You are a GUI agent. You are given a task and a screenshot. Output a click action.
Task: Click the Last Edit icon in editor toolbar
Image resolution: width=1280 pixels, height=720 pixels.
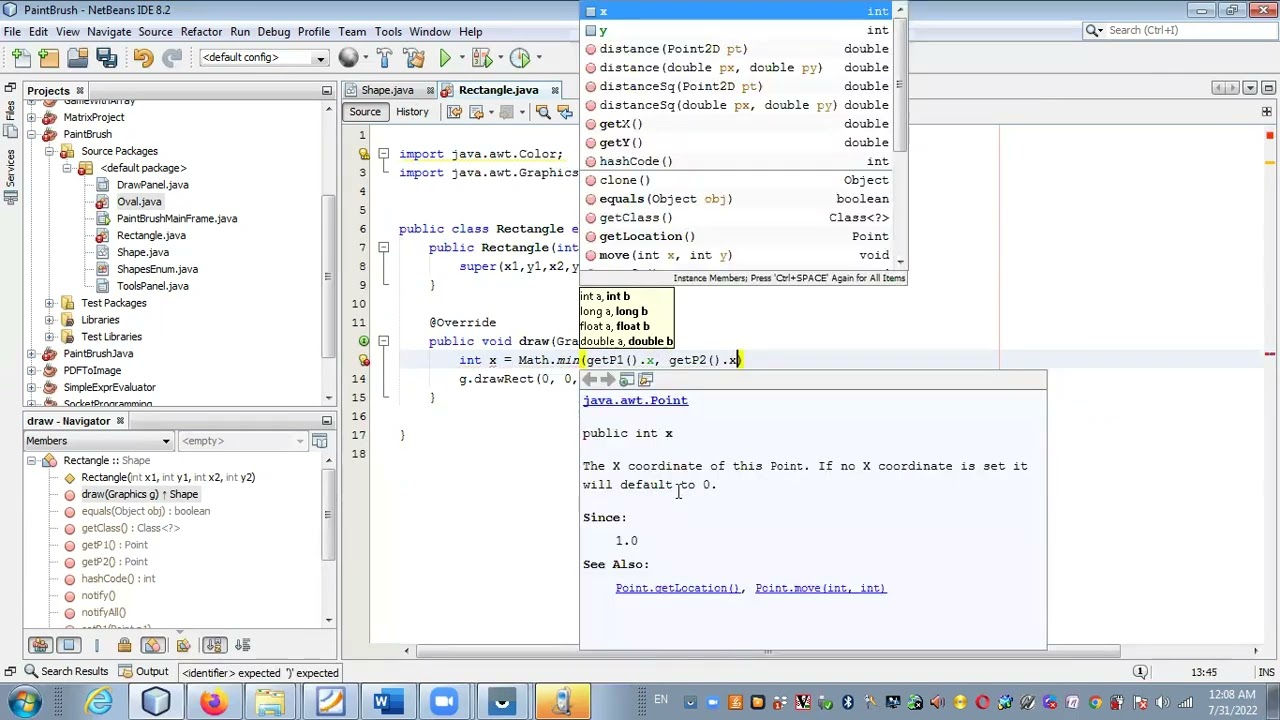(454, 112)
